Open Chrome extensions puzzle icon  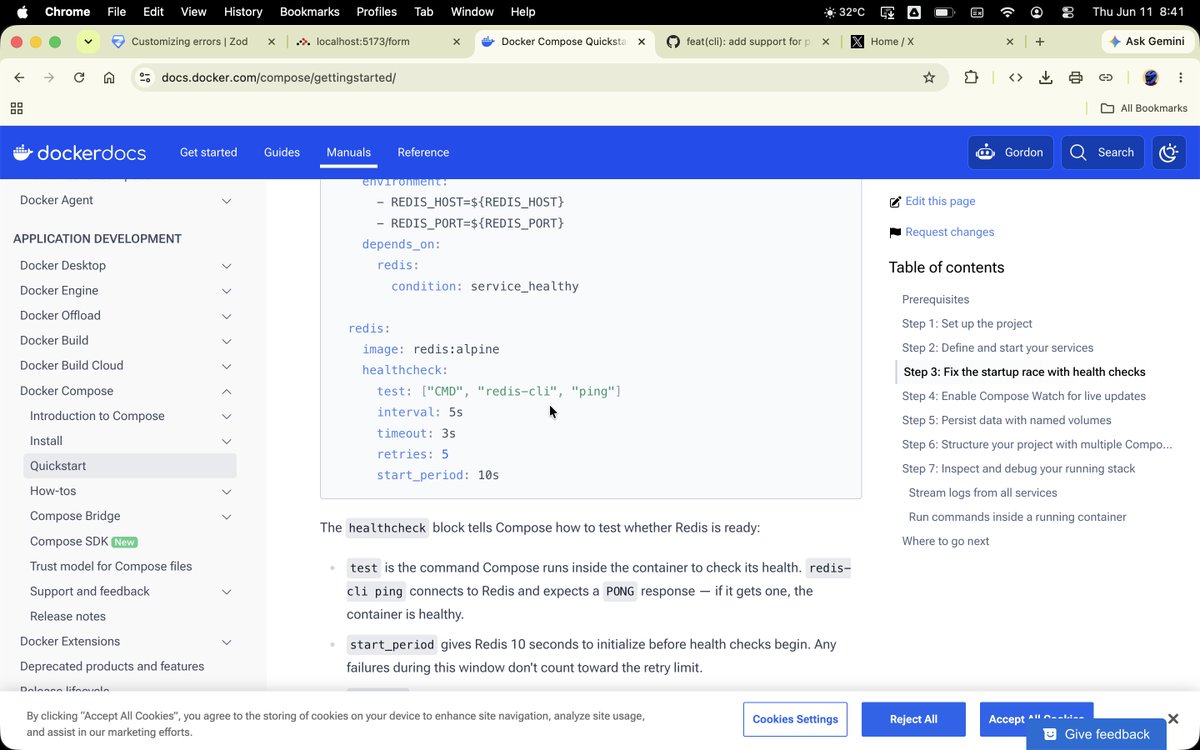tap(971, 77)
